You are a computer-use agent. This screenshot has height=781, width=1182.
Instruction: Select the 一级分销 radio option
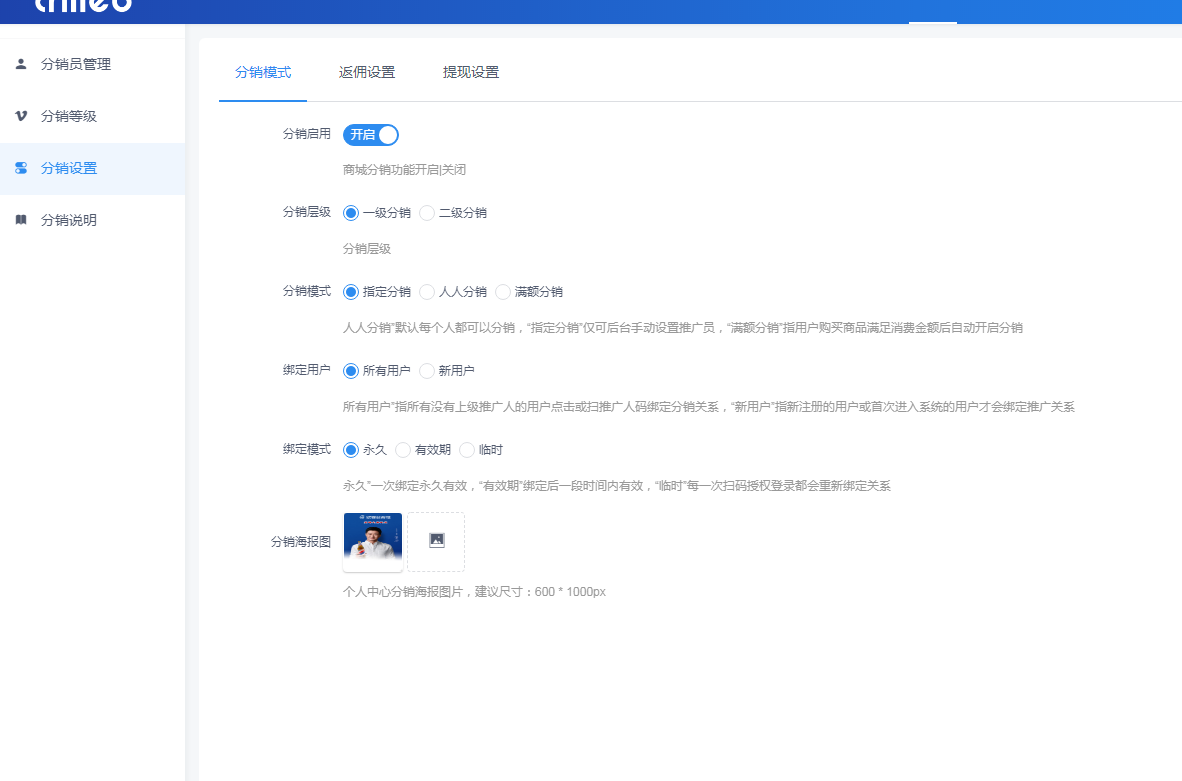coord(351,213)
